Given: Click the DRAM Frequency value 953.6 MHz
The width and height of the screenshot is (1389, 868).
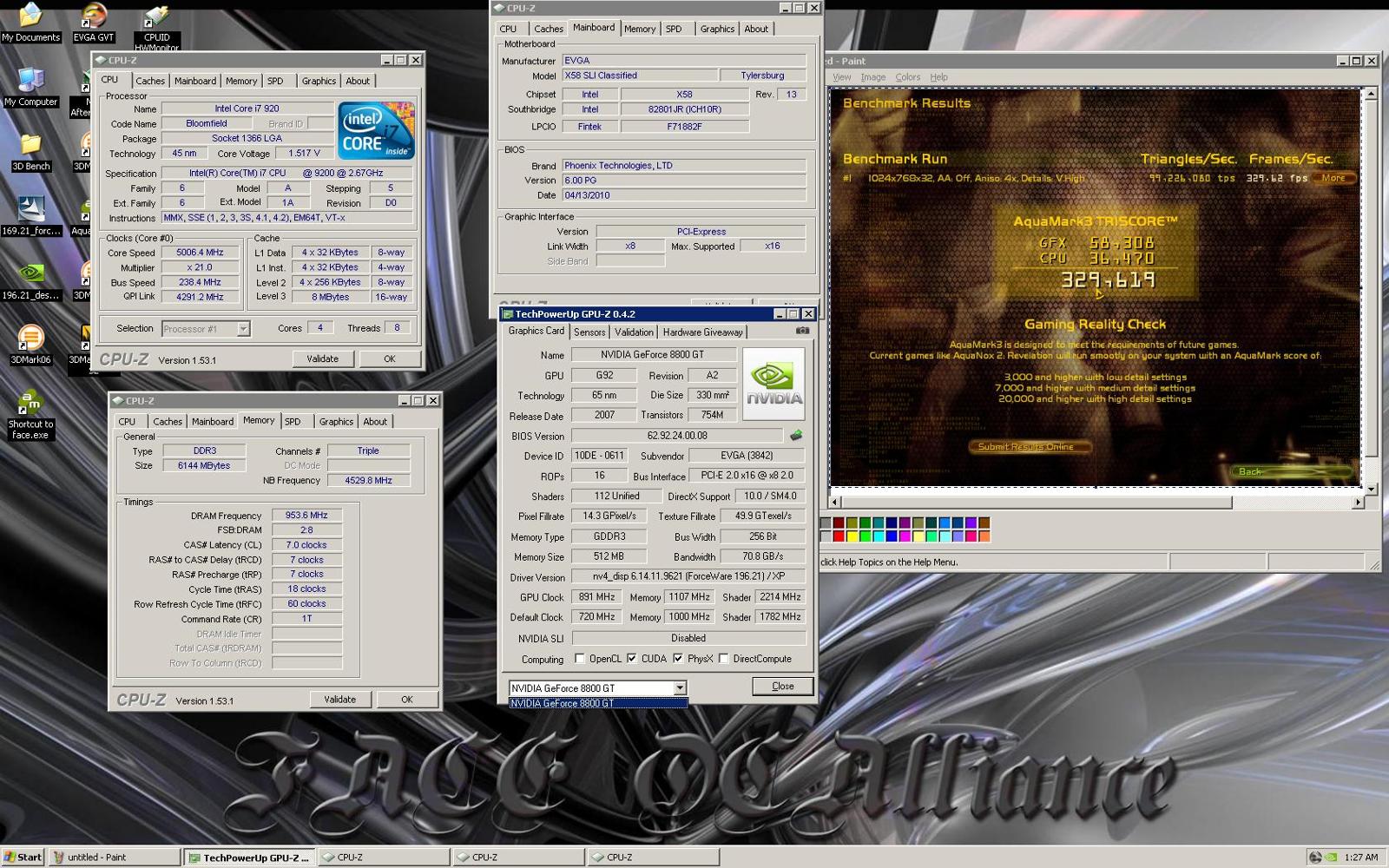Looking at the screenshot, I should (306, 515).
